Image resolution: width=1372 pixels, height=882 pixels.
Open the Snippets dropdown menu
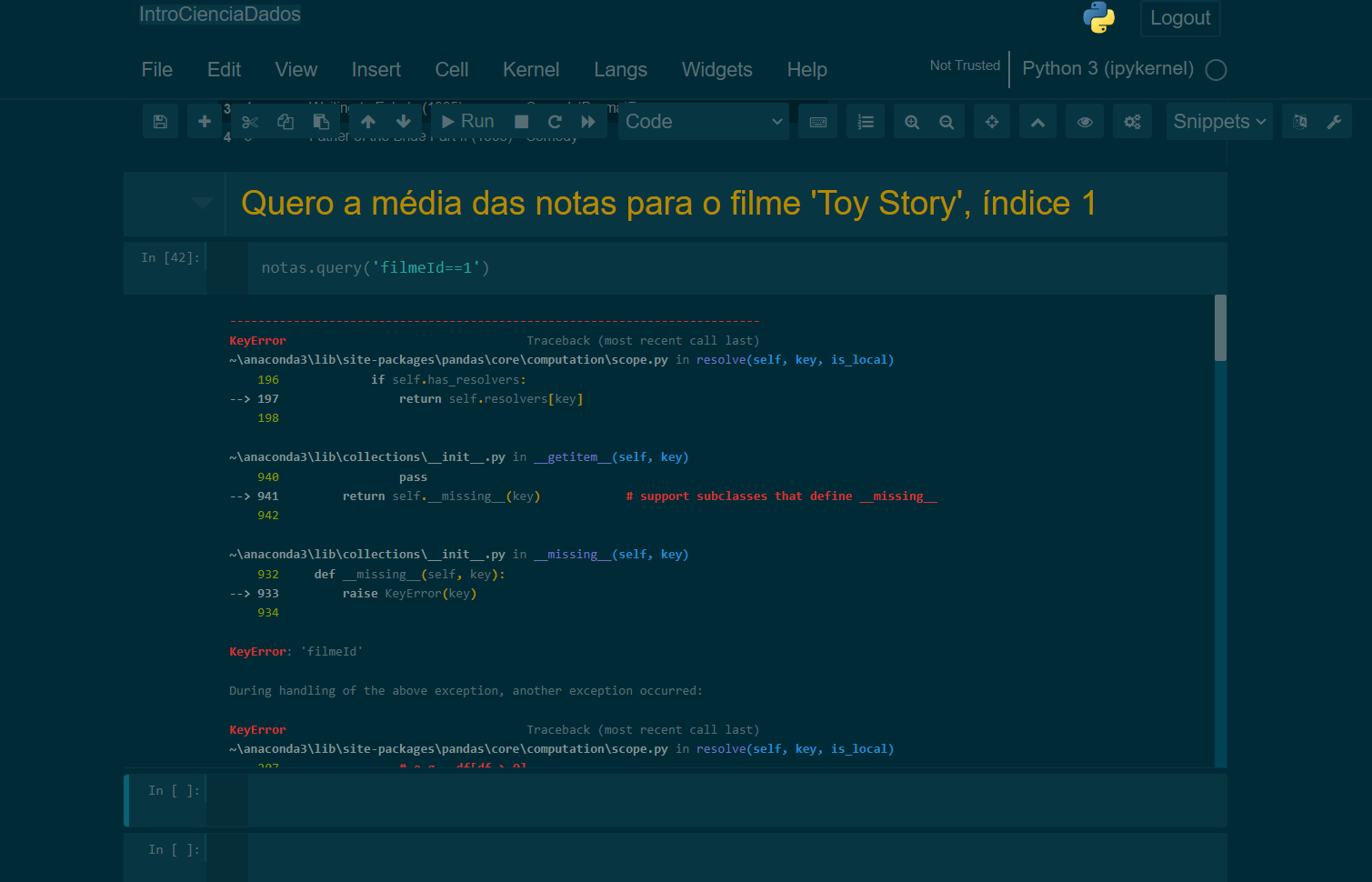(1219, 122)
